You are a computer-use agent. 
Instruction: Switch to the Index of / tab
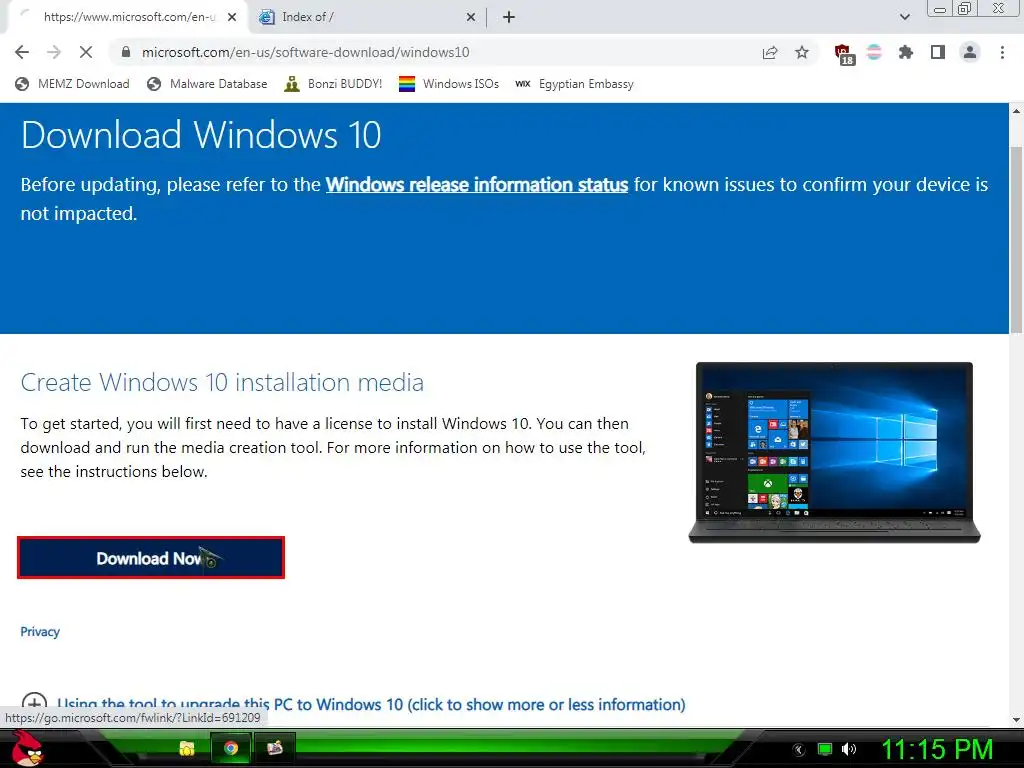click(x=368, y=17)
